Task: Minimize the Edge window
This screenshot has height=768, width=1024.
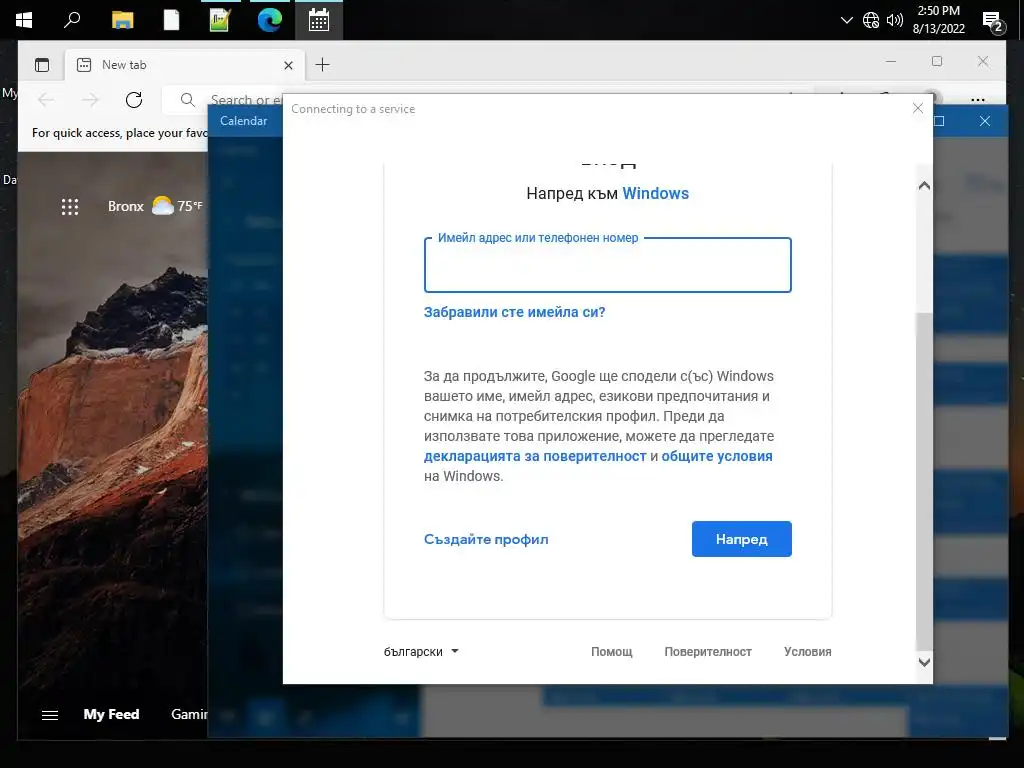Action: click(891, 61)
